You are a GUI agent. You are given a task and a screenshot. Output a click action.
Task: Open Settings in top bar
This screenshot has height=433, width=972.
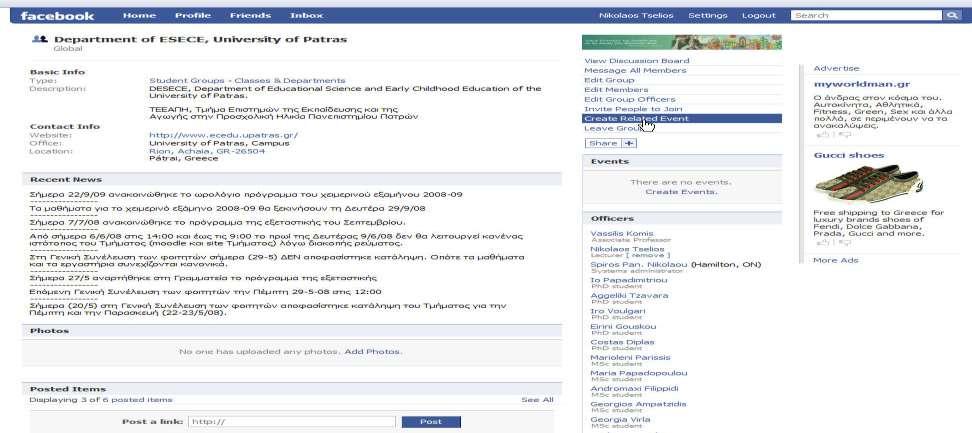[x=707, y=15]
